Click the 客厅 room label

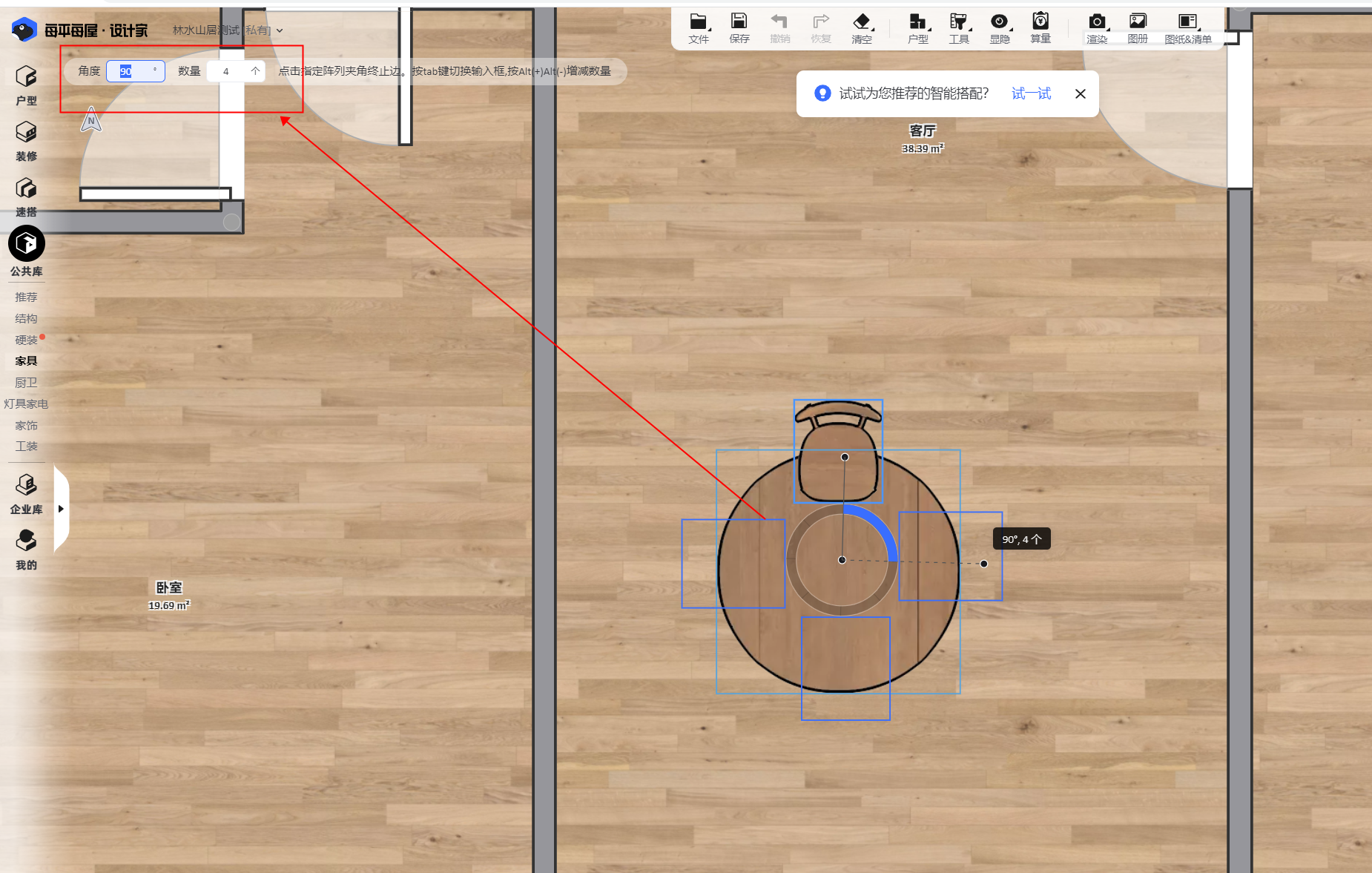pyautogui.click(x=923, y=131)
